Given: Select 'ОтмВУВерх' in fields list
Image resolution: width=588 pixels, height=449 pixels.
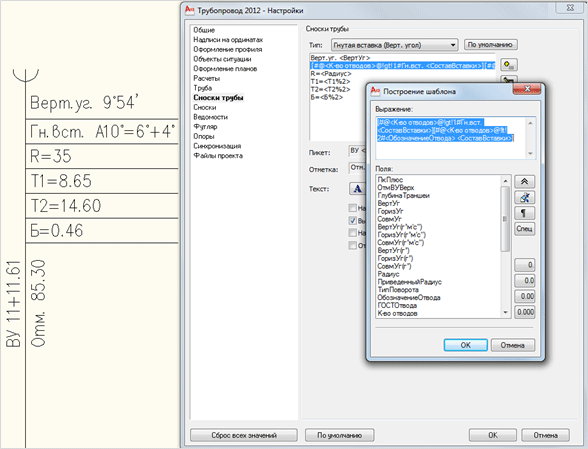Looking at the screenshot, I should click(396, 188).
